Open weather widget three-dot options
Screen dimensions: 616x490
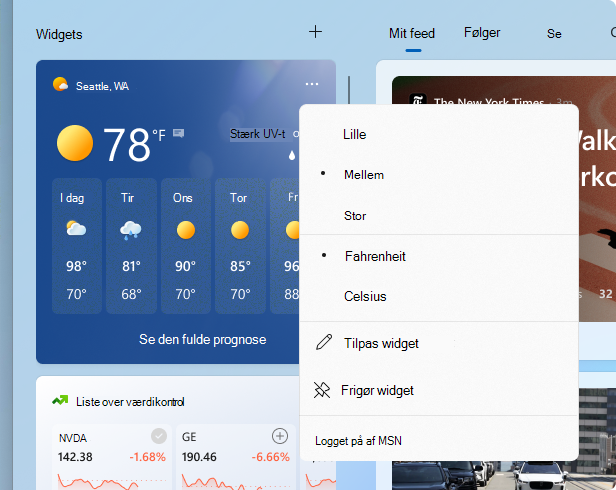click(x=312, y=84)
